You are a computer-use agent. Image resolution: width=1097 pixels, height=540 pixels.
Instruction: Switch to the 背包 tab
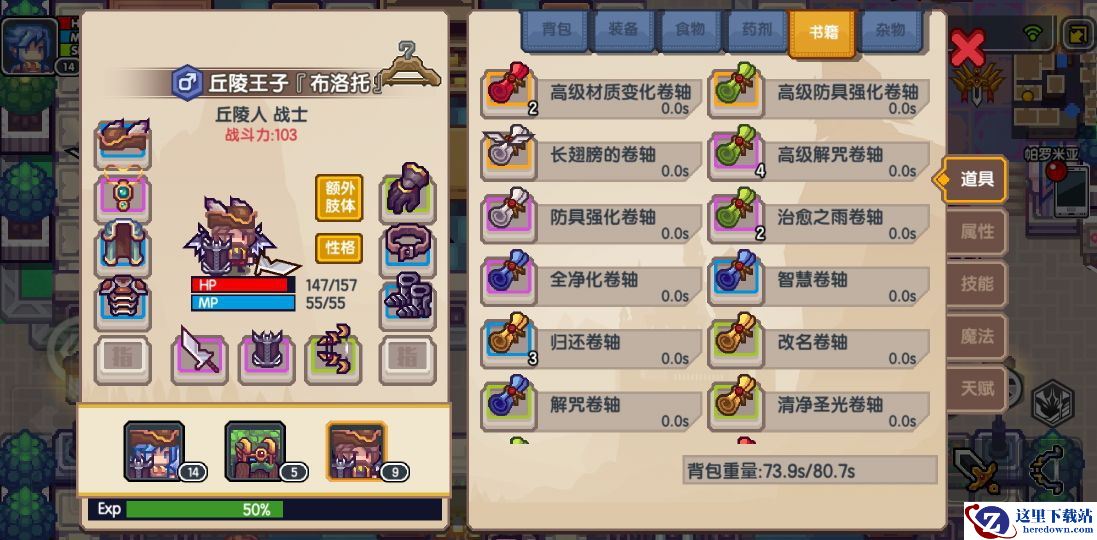[555, 30]
